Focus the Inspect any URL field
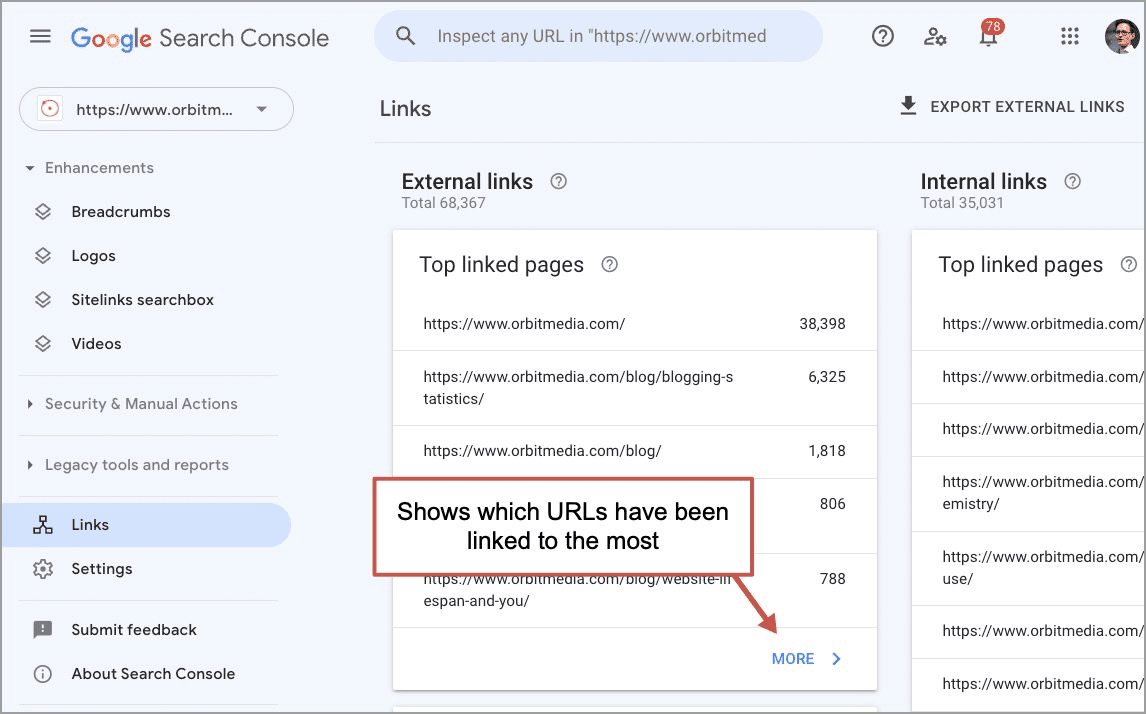The width and height of the screenshot is (1146, 714). pos(598,36)
